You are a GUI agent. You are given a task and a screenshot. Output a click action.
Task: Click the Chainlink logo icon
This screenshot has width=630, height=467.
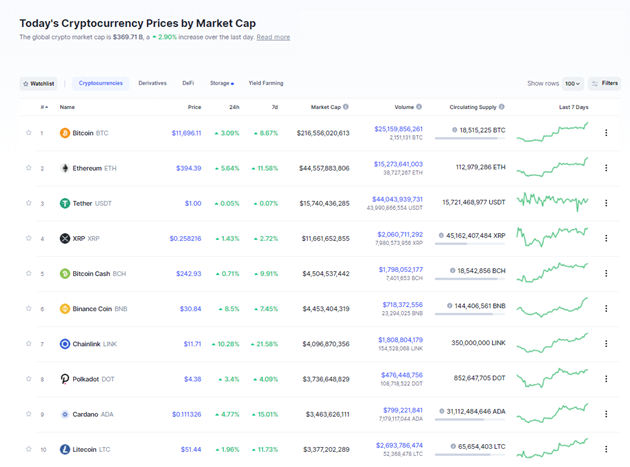coord(65,344)
